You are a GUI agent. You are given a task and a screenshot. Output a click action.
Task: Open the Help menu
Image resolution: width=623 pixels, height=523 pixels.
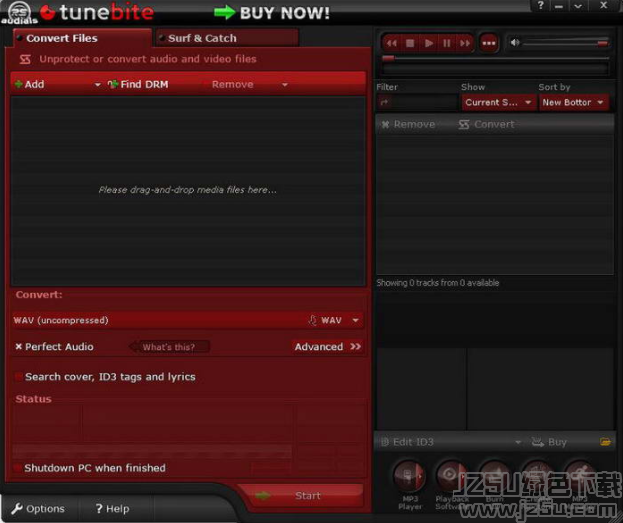112,509
